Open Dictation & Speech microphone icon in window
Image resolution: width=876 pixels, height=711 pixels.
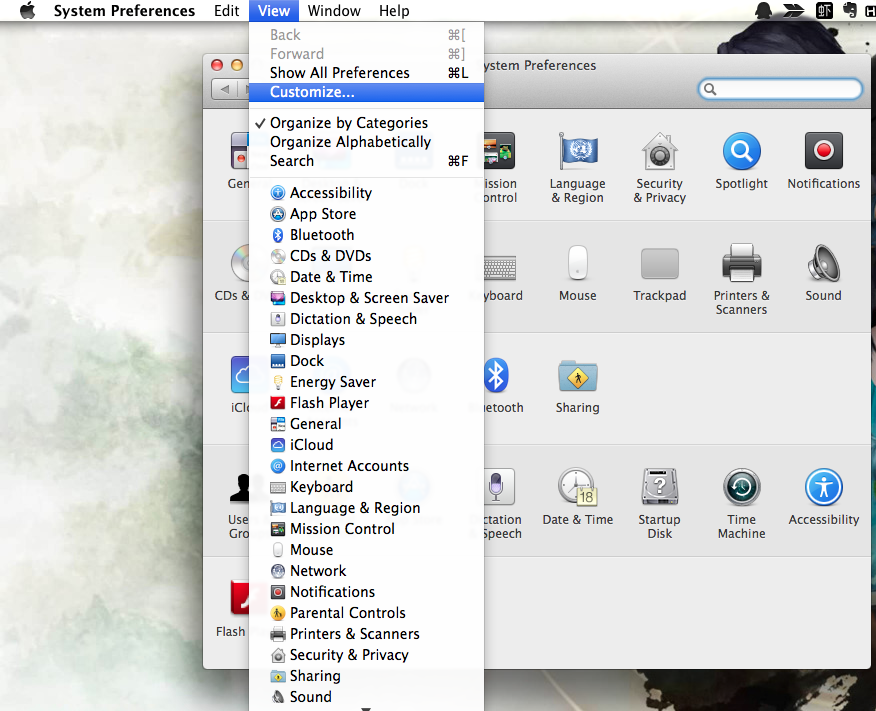[498, 487]
